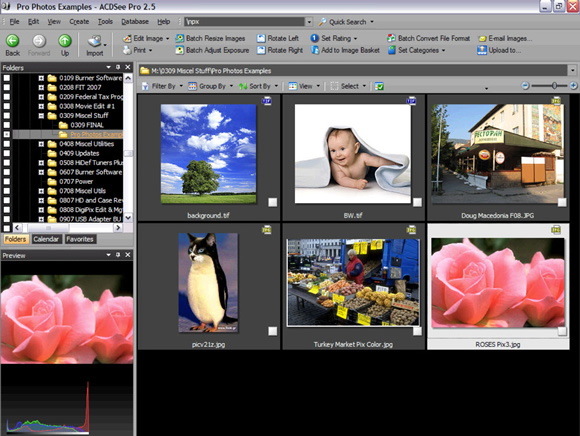The image size is (580, 436).
Task: Switch to the Favorites tab
Action: click(80, 239)
